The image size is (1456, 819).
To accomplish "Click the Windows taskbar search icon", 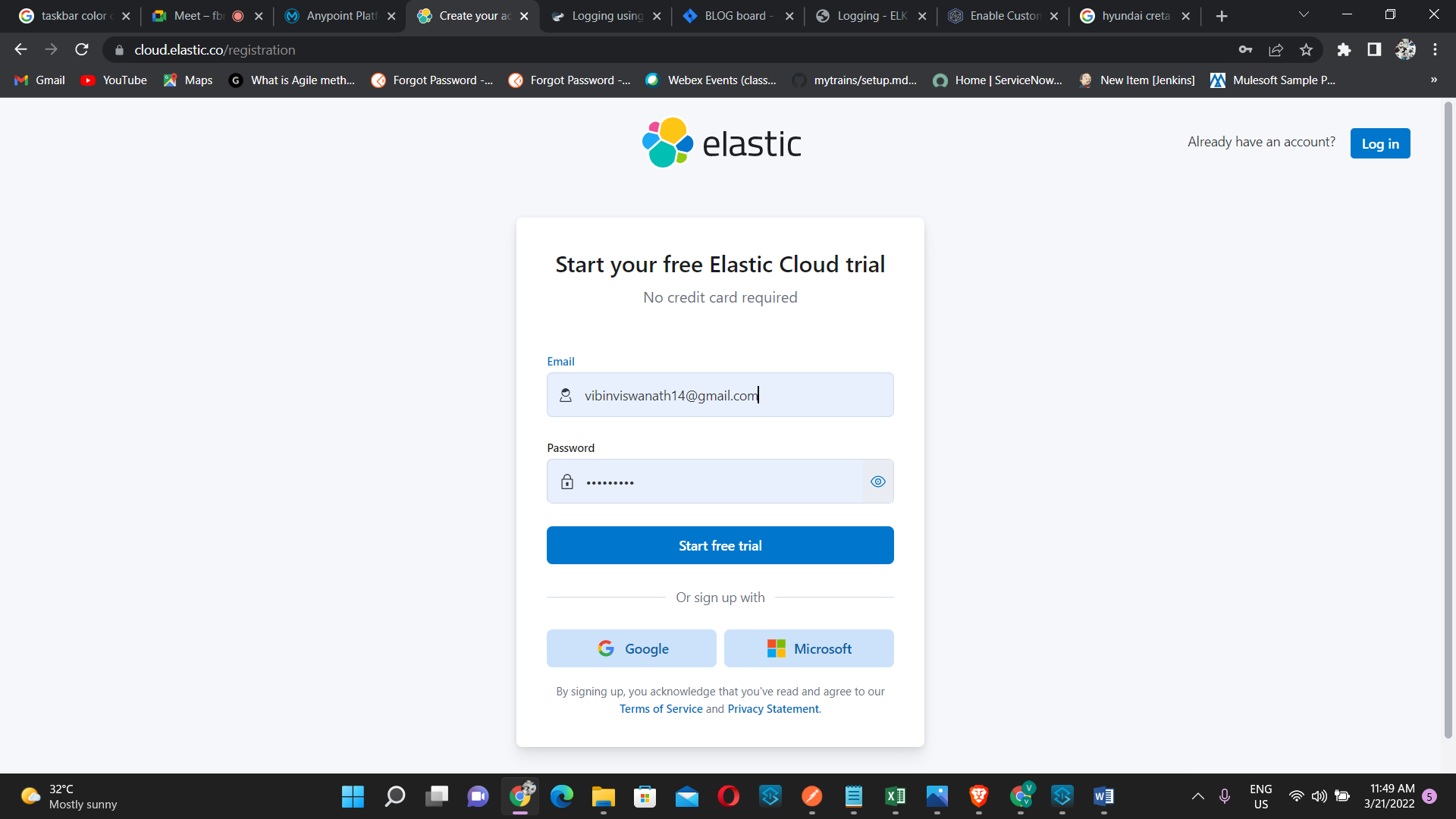I will (x=395, y=796).
